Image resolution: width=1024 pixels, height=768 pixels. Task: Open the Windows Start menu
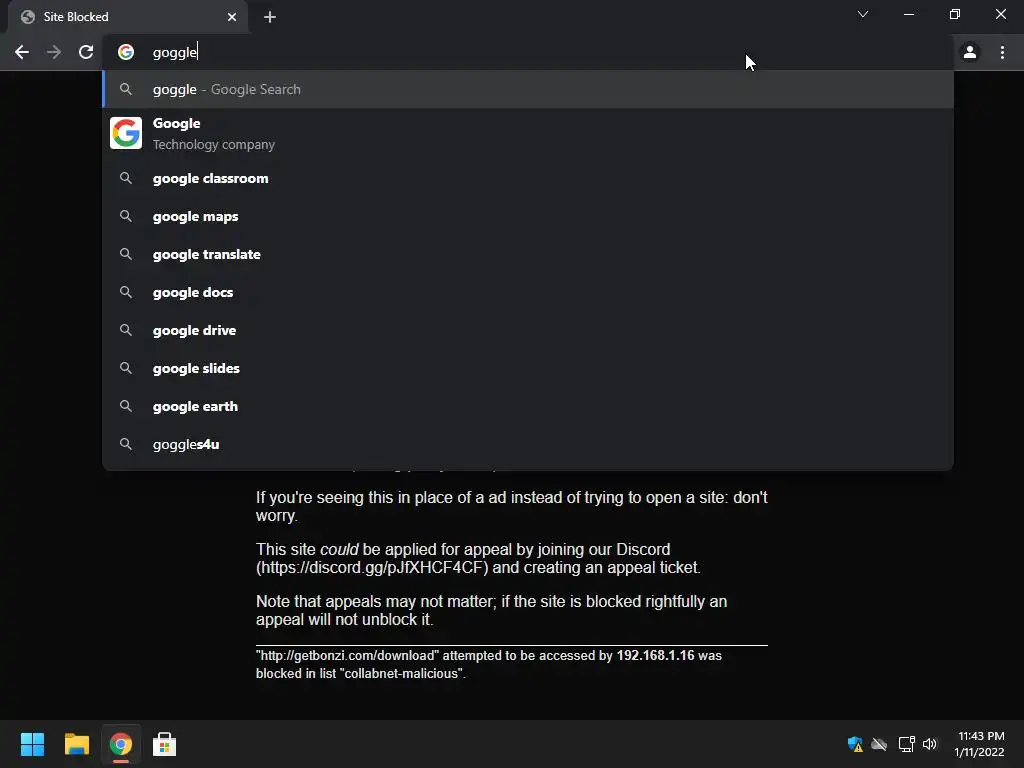[x=32, y=744]
